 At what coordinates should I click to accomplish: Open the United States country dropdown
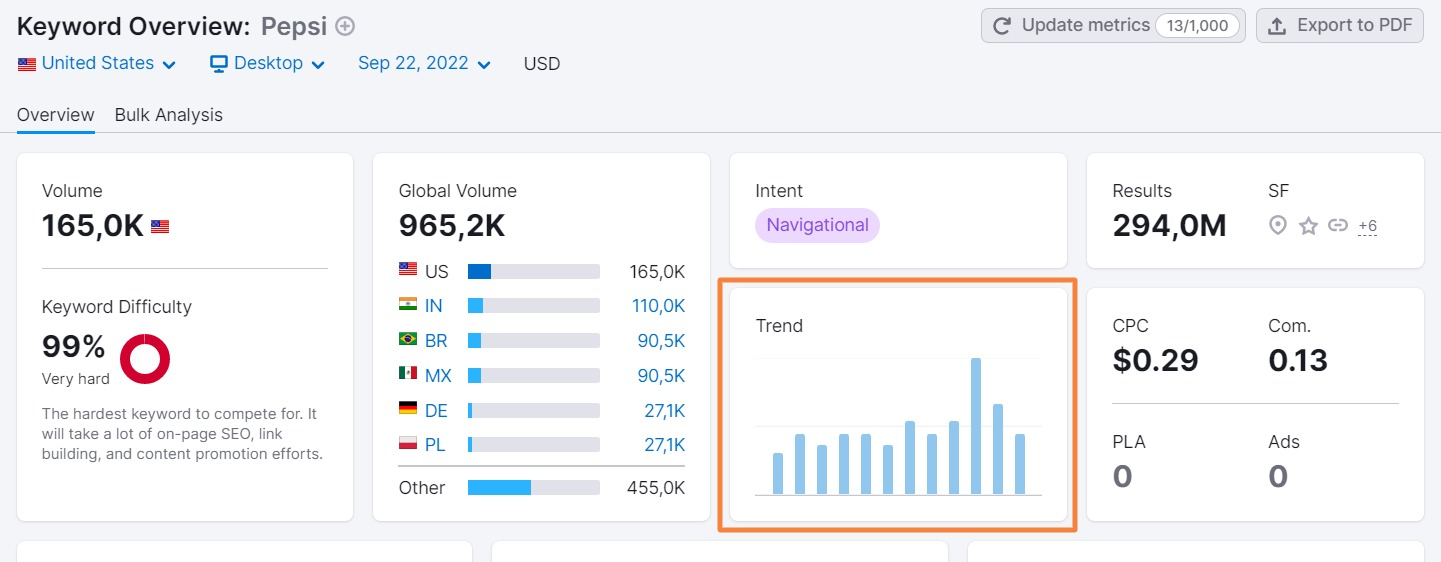click(x=97, y=64)
